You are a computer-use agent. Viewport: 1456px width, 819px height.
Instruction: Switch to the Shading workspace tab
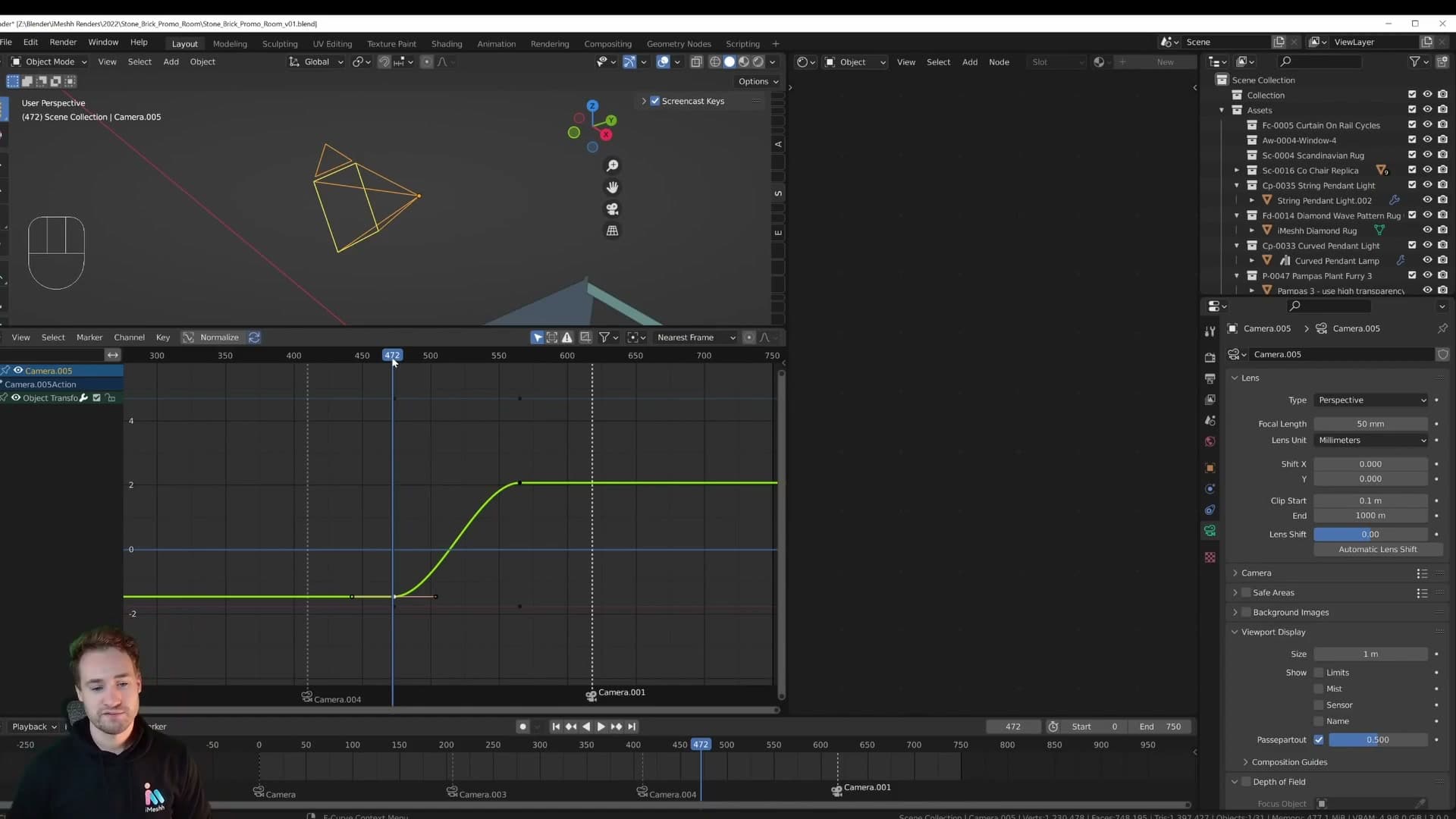click(x=447, y=43)
